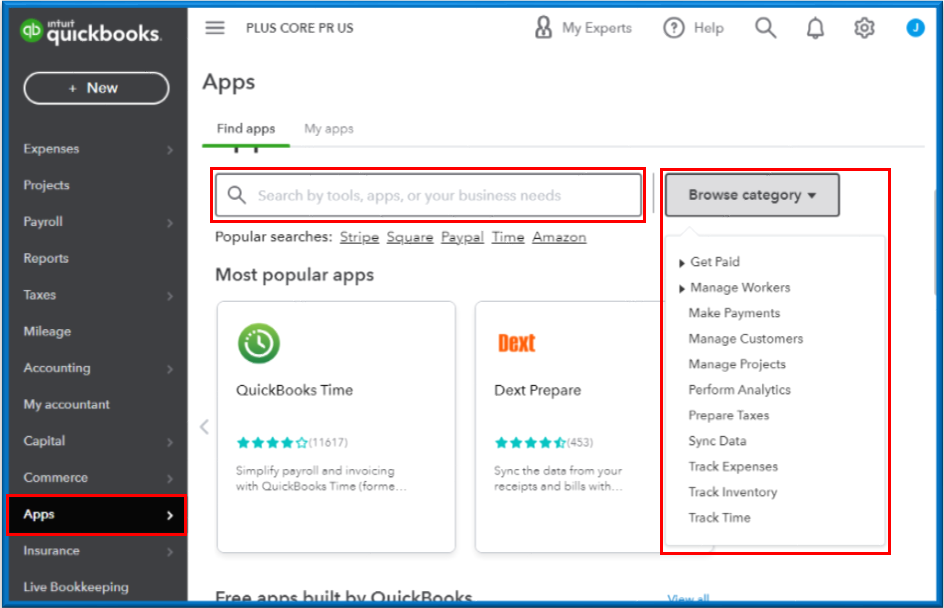Click the Time popular search link

[x=508, y=237]
